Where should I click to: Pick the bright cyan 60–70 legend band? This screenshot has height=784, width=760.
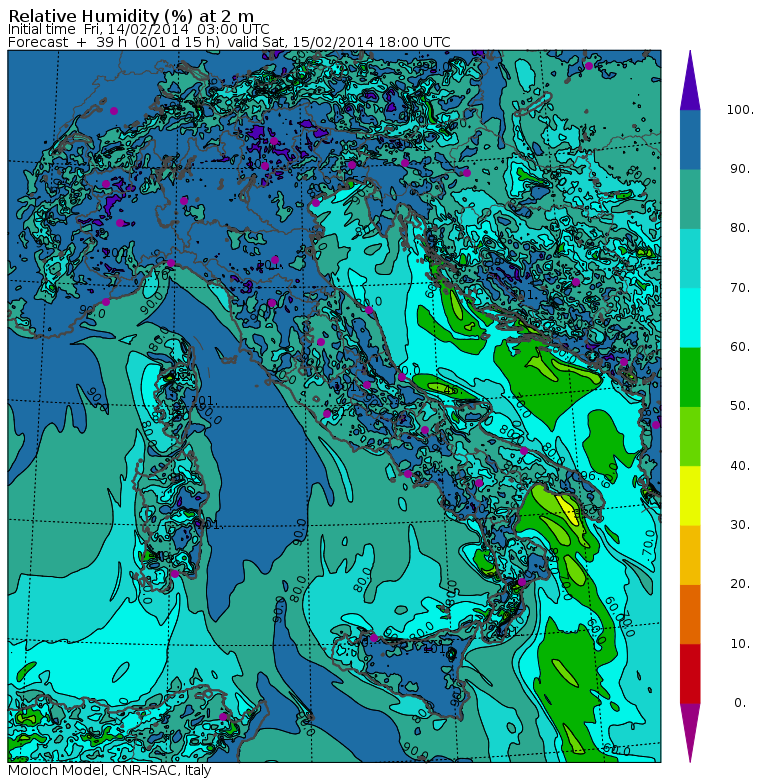(690, 318)
